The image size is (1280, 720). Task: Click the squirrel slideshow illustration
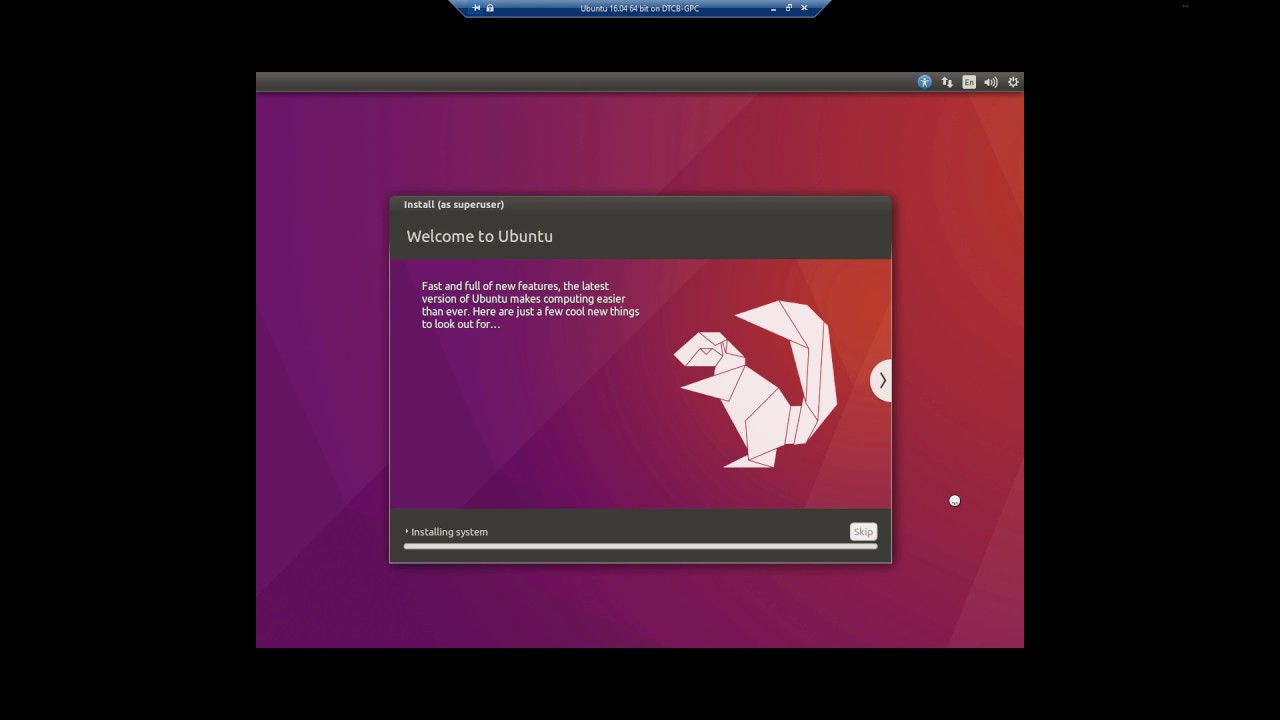[x=755, y=384]
